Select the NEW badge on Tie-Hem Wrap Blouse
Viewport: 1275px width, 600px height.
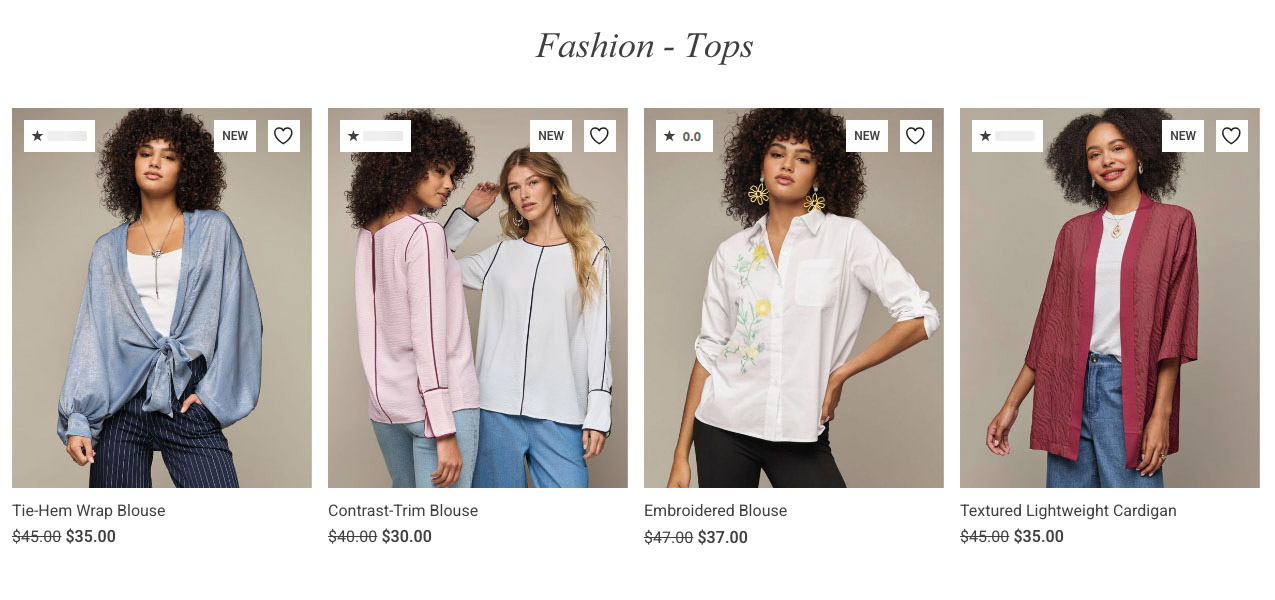click(x=235, y=135)
